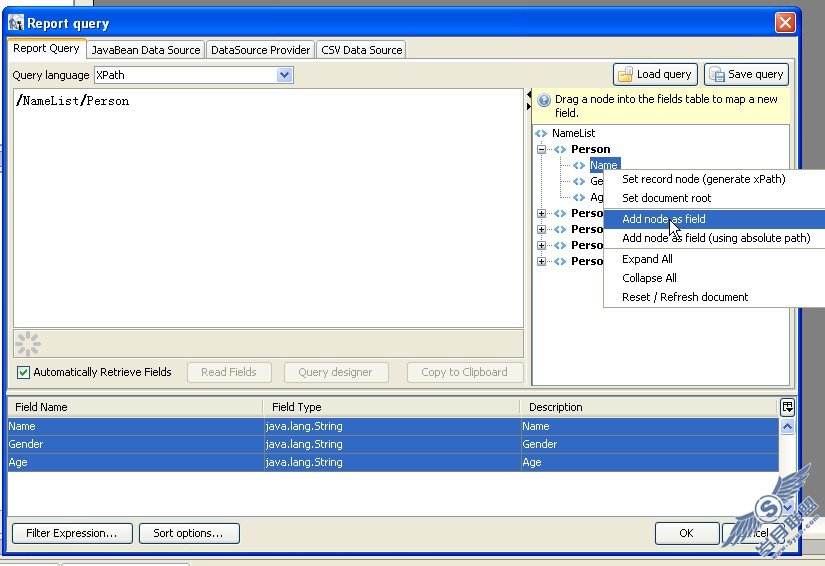Screen dimensions: 825x566
Task: Choose Collapse All from context menu
Action: point(714,278)
